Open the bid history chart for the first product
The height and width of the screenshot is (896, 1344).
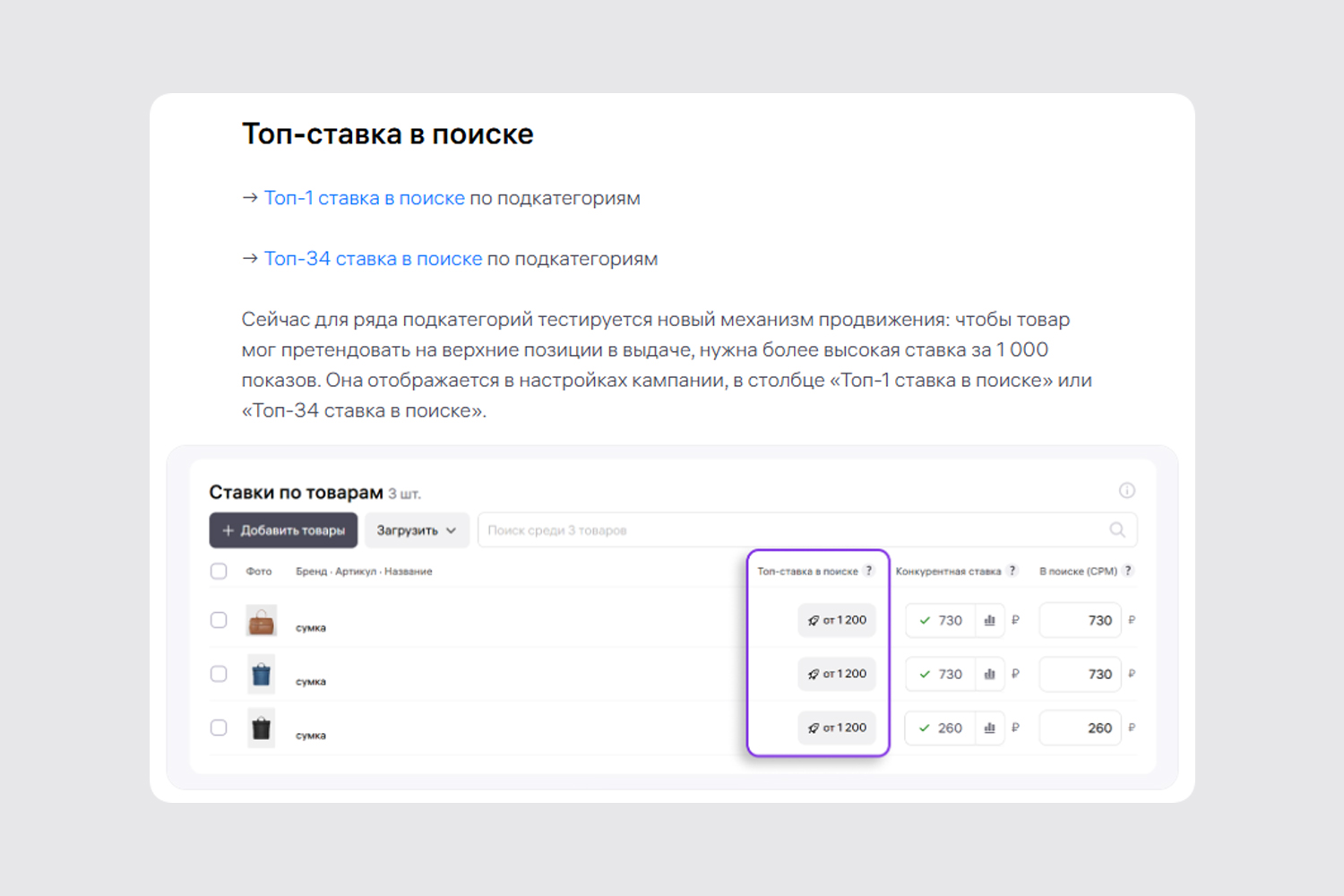(989, 620)
